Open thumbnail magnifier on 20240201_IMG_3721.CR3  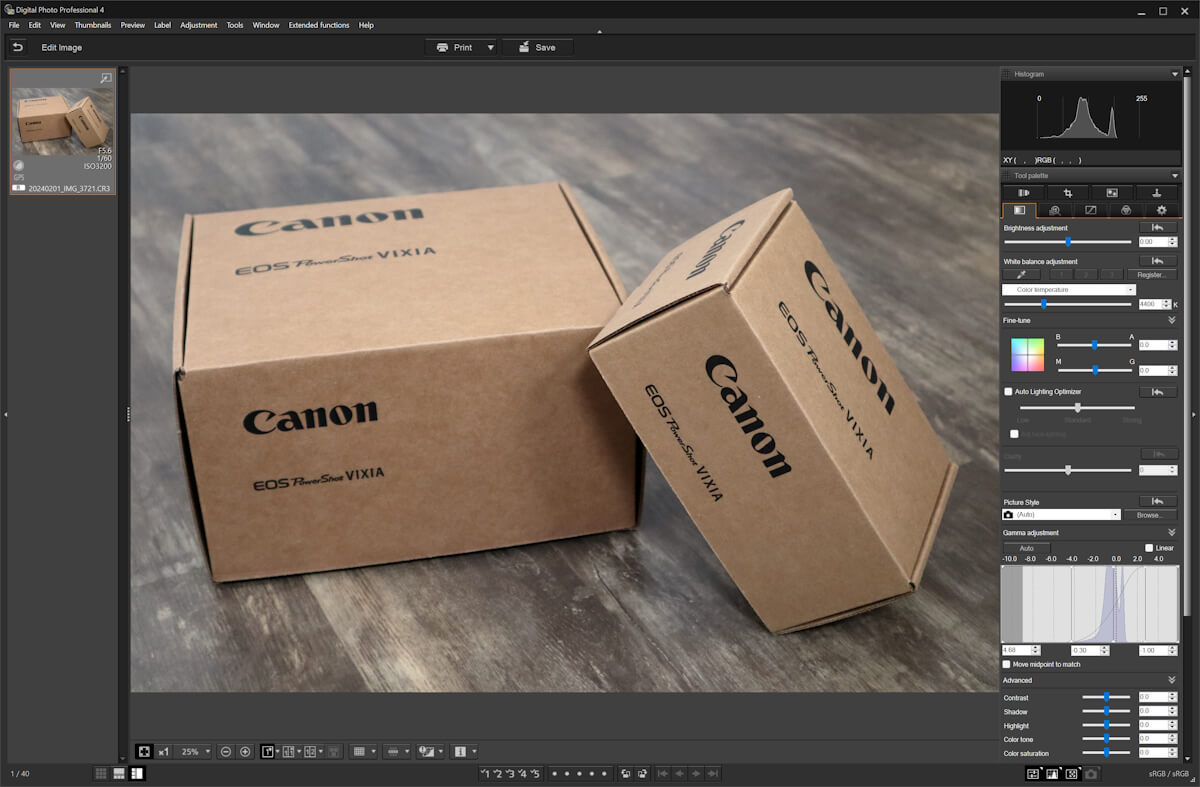click(x=106, y=78)
